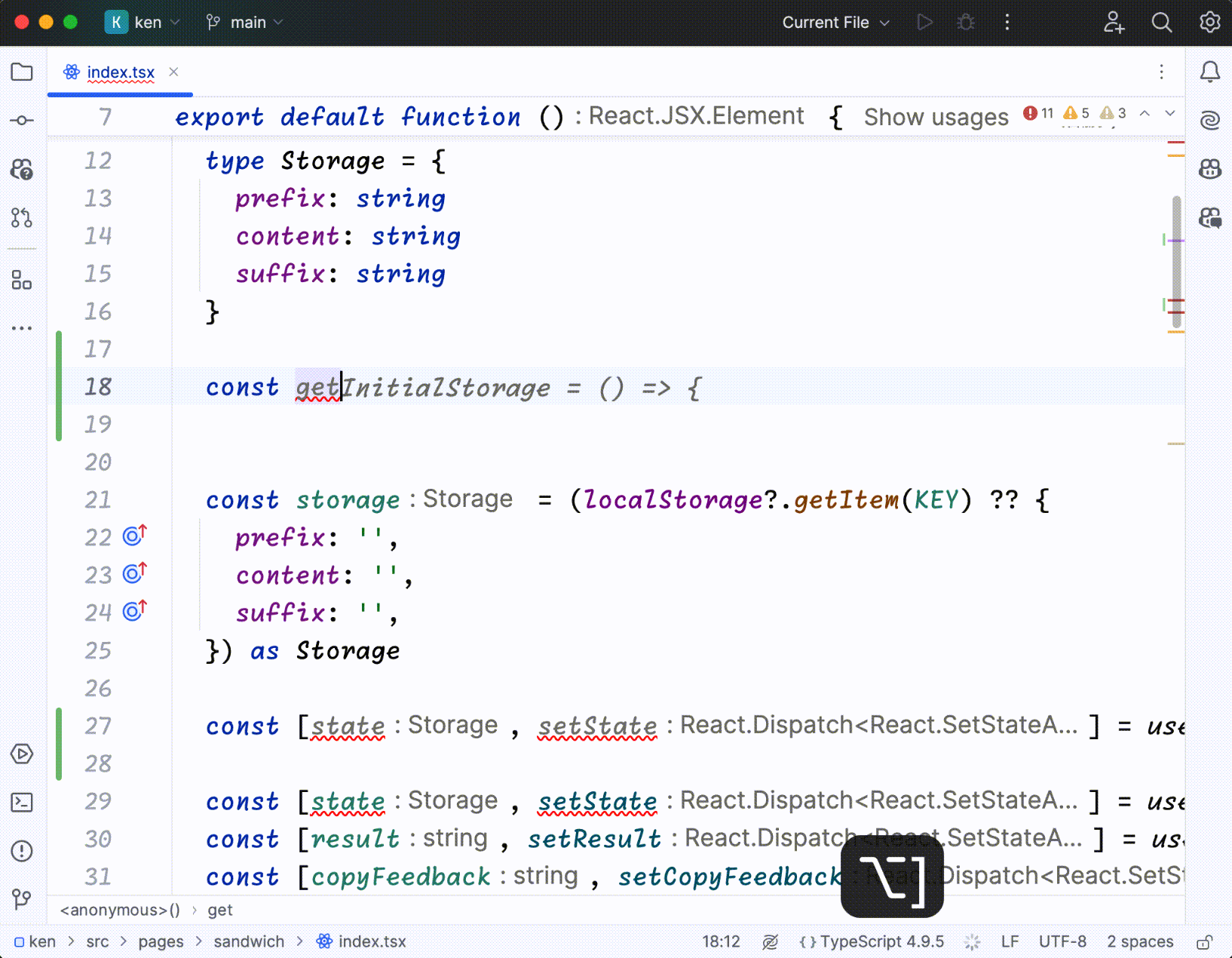1232x958 pixels.
Task: Click the editor vertical scrollbar thumb
Action: point(1177,263)
